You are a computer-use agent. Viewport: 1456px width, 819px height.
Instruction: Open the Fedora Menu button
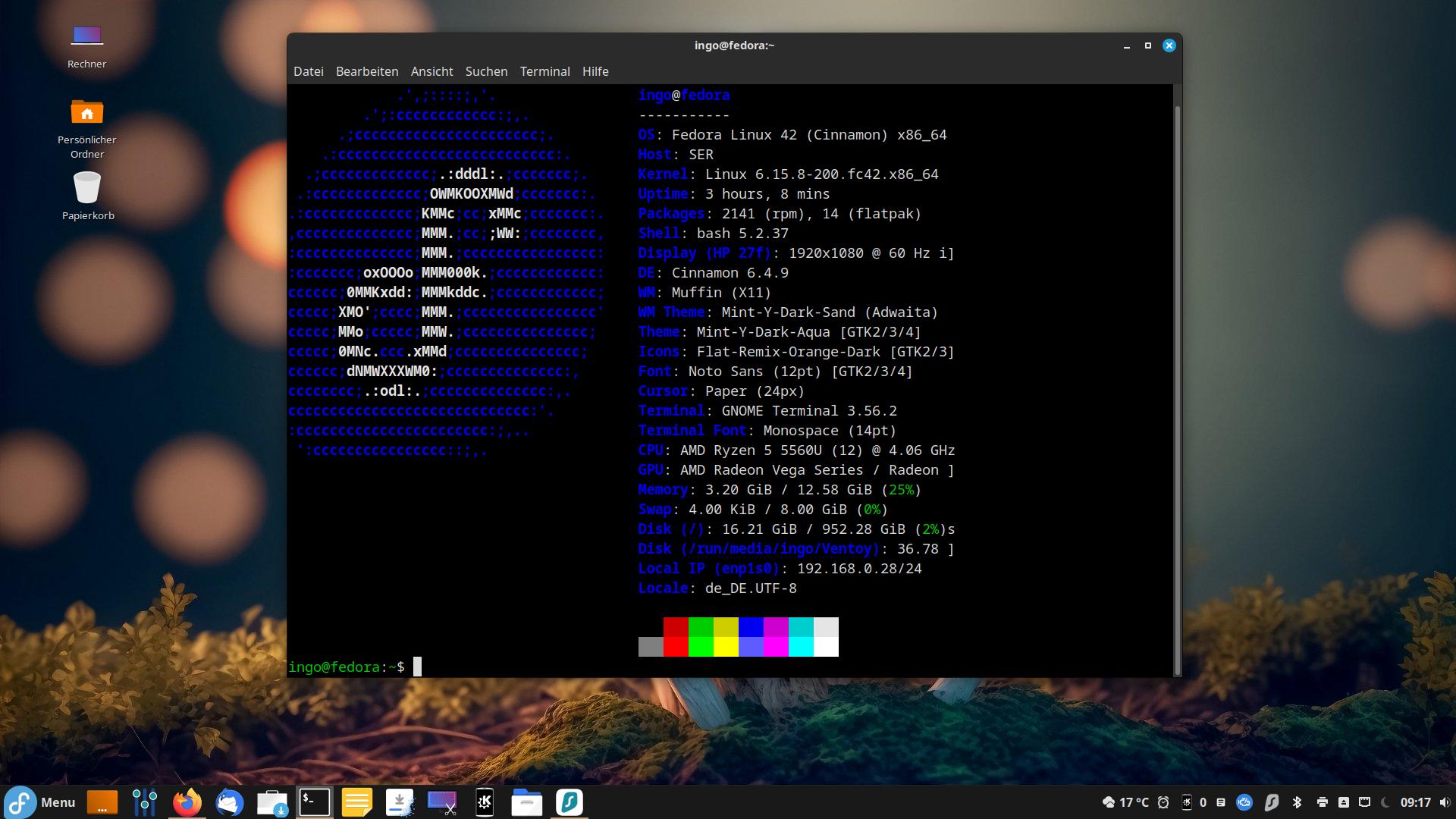[x=40, y=802]
